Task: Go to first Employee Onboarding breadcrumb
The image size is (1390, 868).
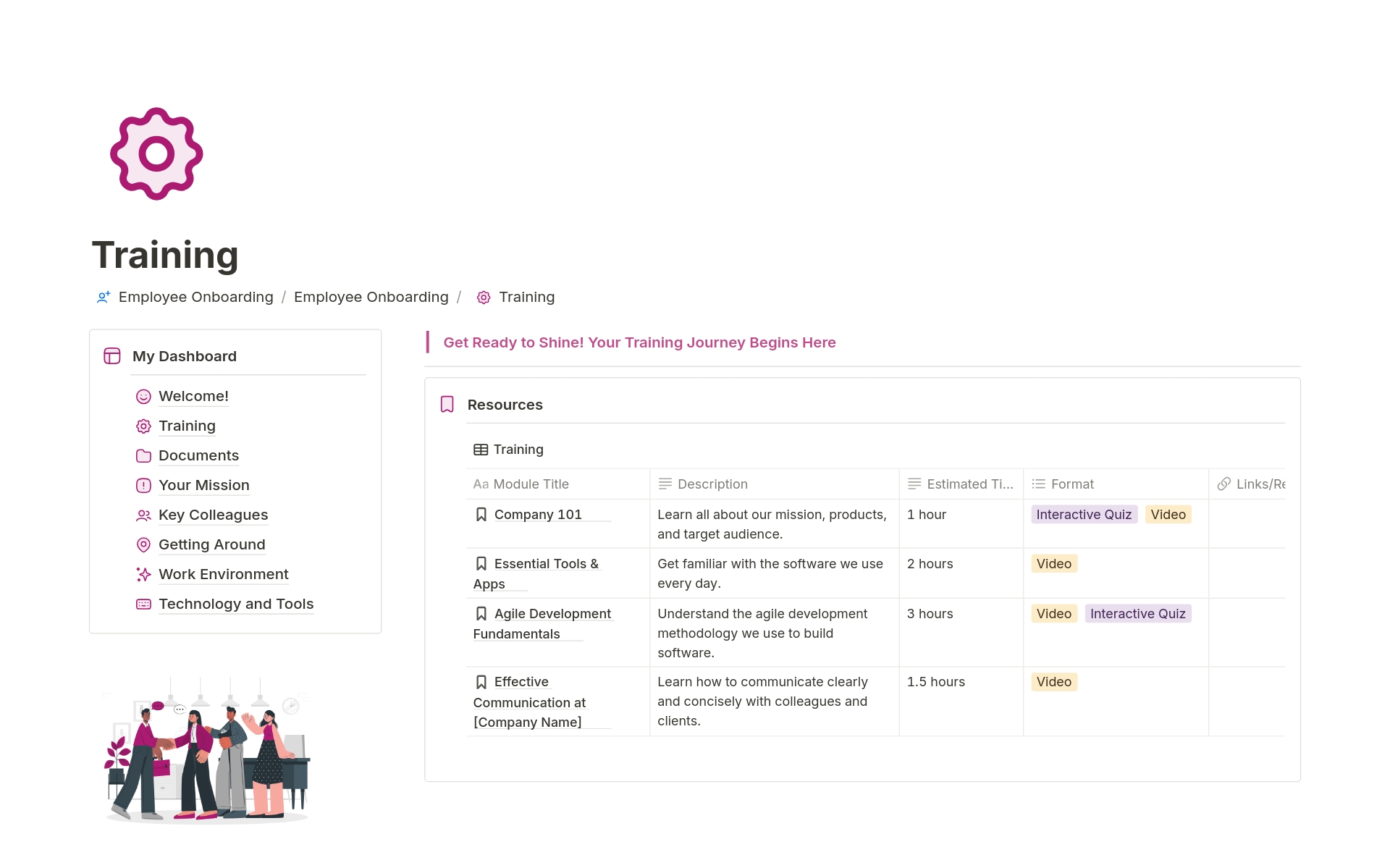Action: (195, 298)
